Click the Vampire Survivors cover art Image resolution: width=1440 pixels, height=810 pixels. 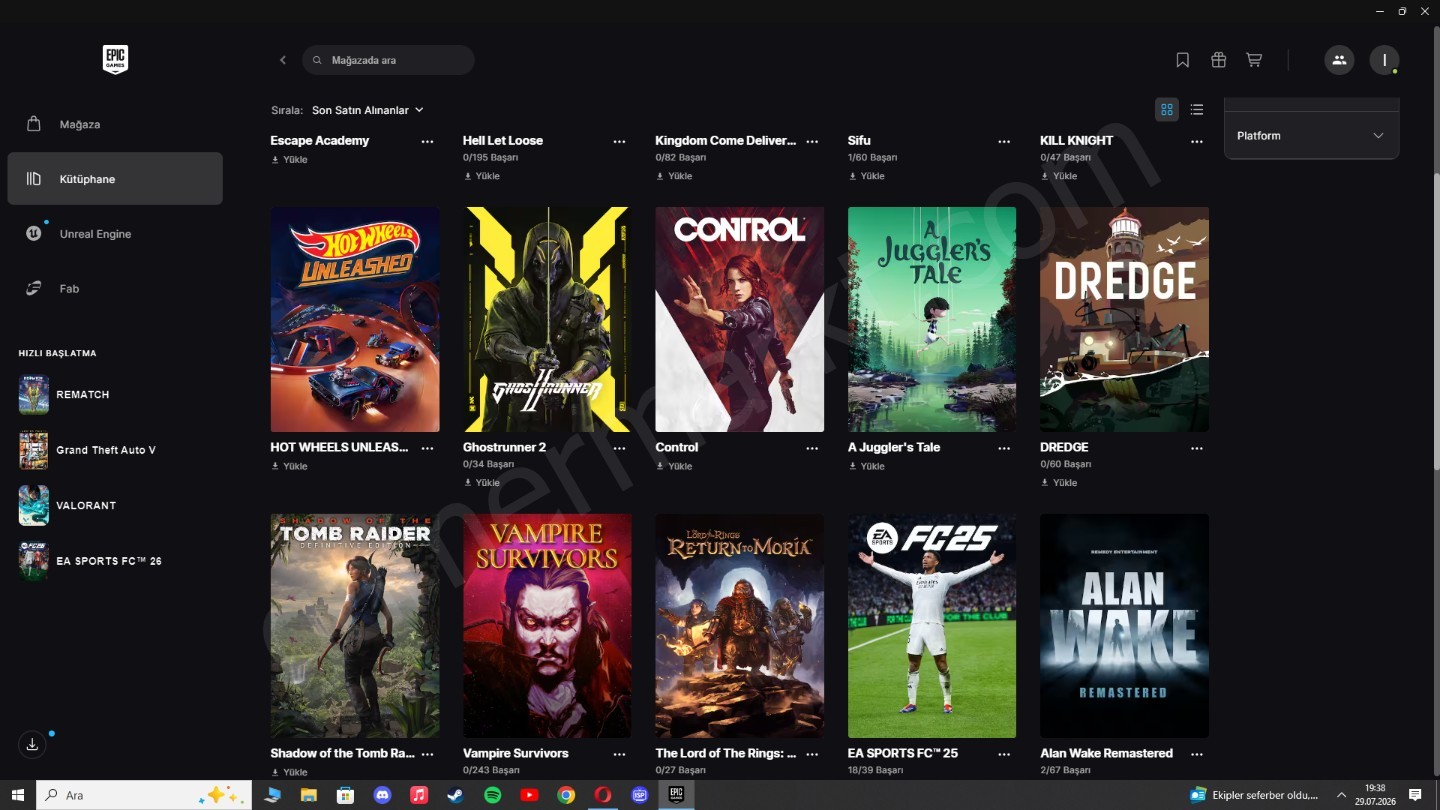point(547,626)
